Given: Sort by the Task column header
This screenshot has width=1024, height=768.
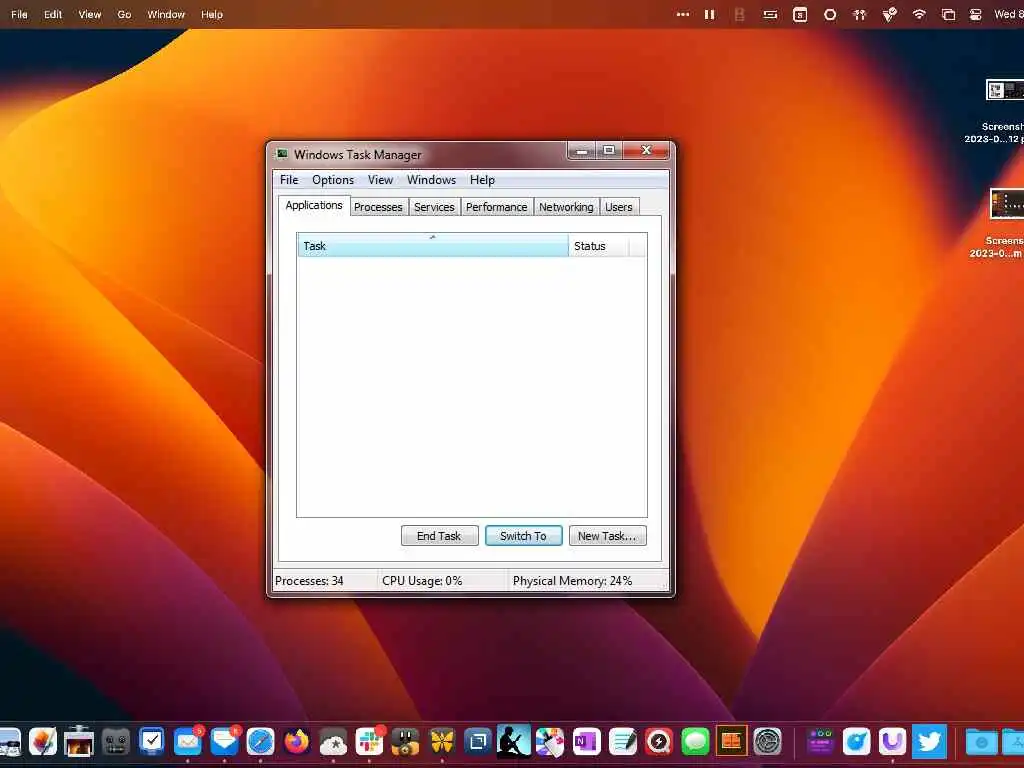Looking at the screenshot, I should [x=433, y=246].
